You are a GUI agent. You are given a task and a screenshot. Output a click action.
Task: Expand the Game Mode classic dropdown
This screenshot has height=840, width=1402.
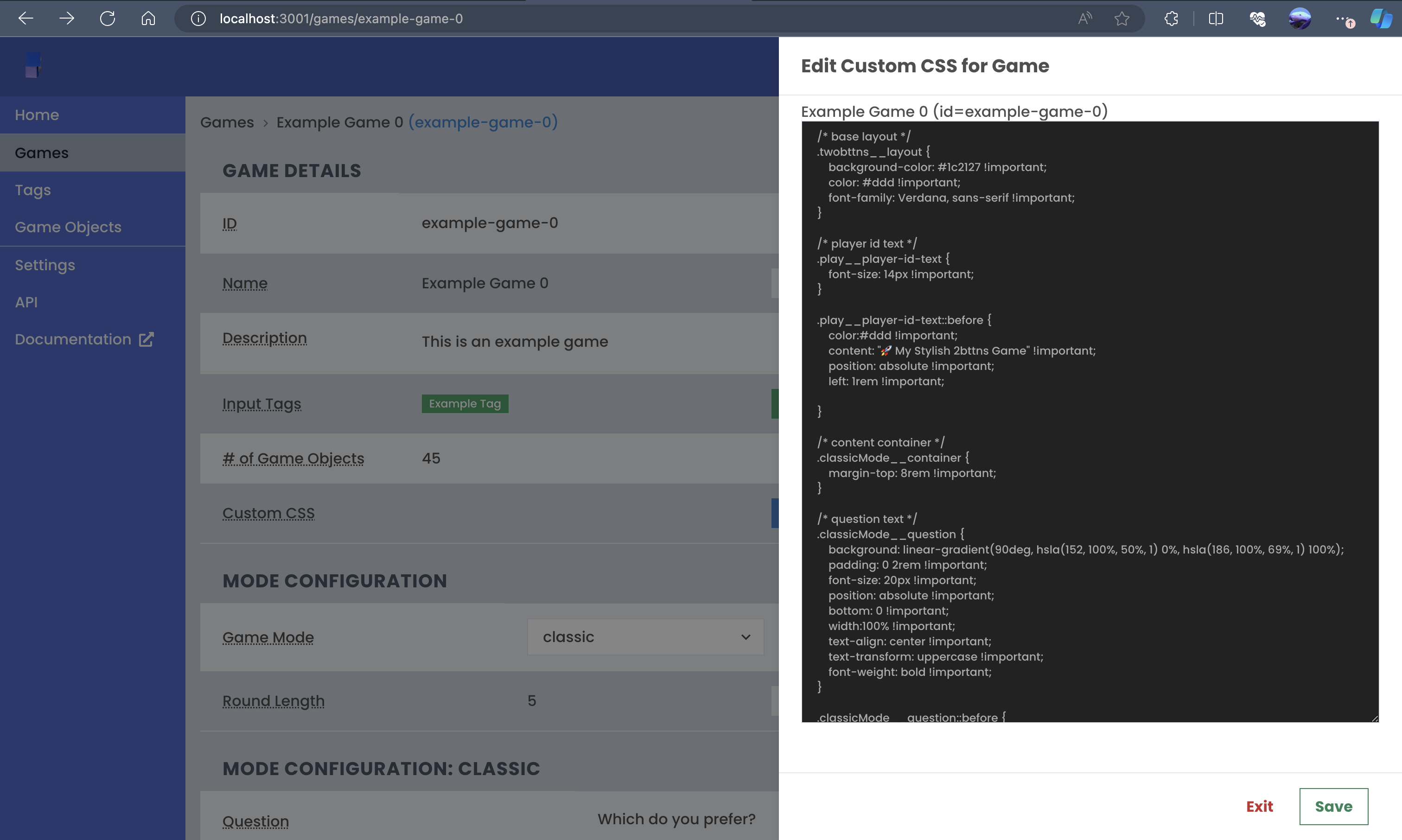coord(645,637)
